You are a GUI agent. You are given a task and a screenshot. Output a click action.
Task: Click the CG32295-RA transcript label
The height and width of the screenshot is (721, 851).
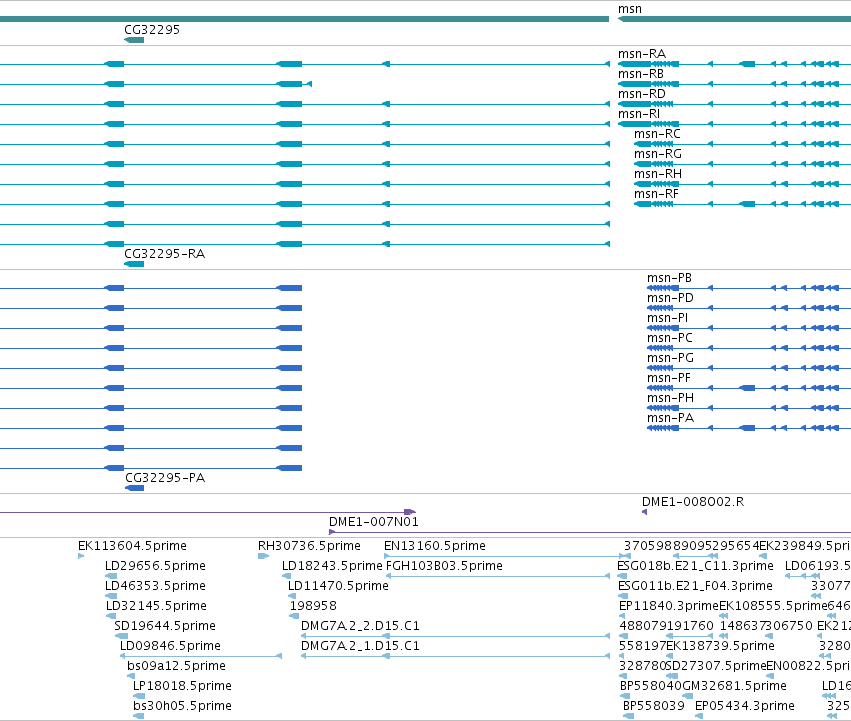[164, 254]
